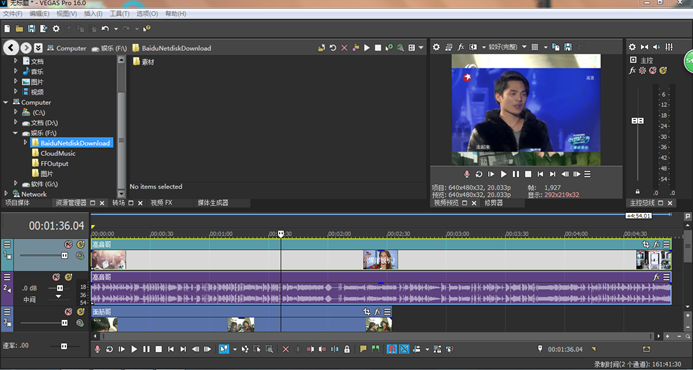Image resolution: width=693 pixels, height=370 pixels.
Task: Click the master volume fader in mixer
Action: pos(637,121)
